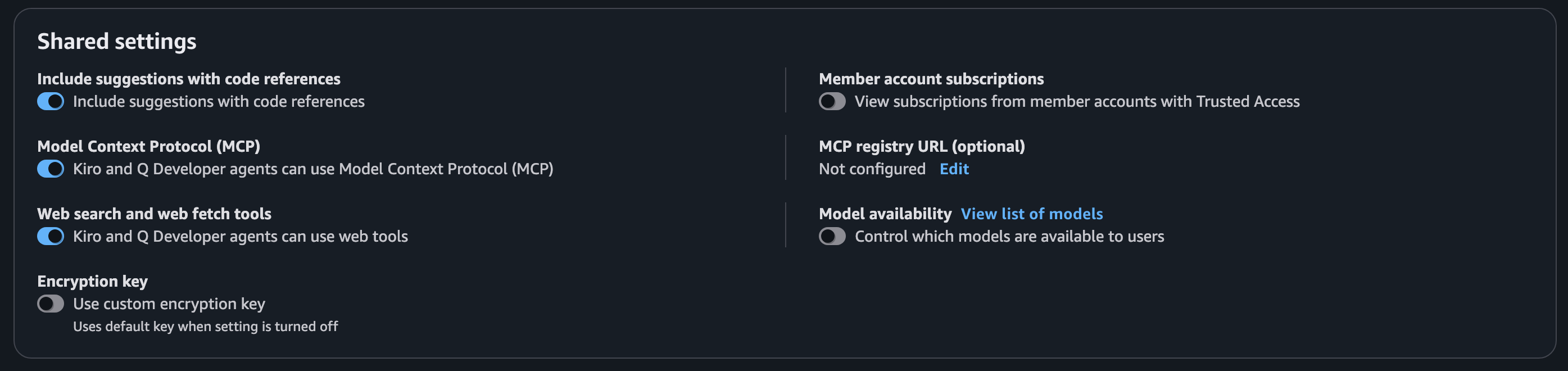The width and height of the screenshot is (1568, 371).
Task: Click the Model availability label
Action: point(885,214)
